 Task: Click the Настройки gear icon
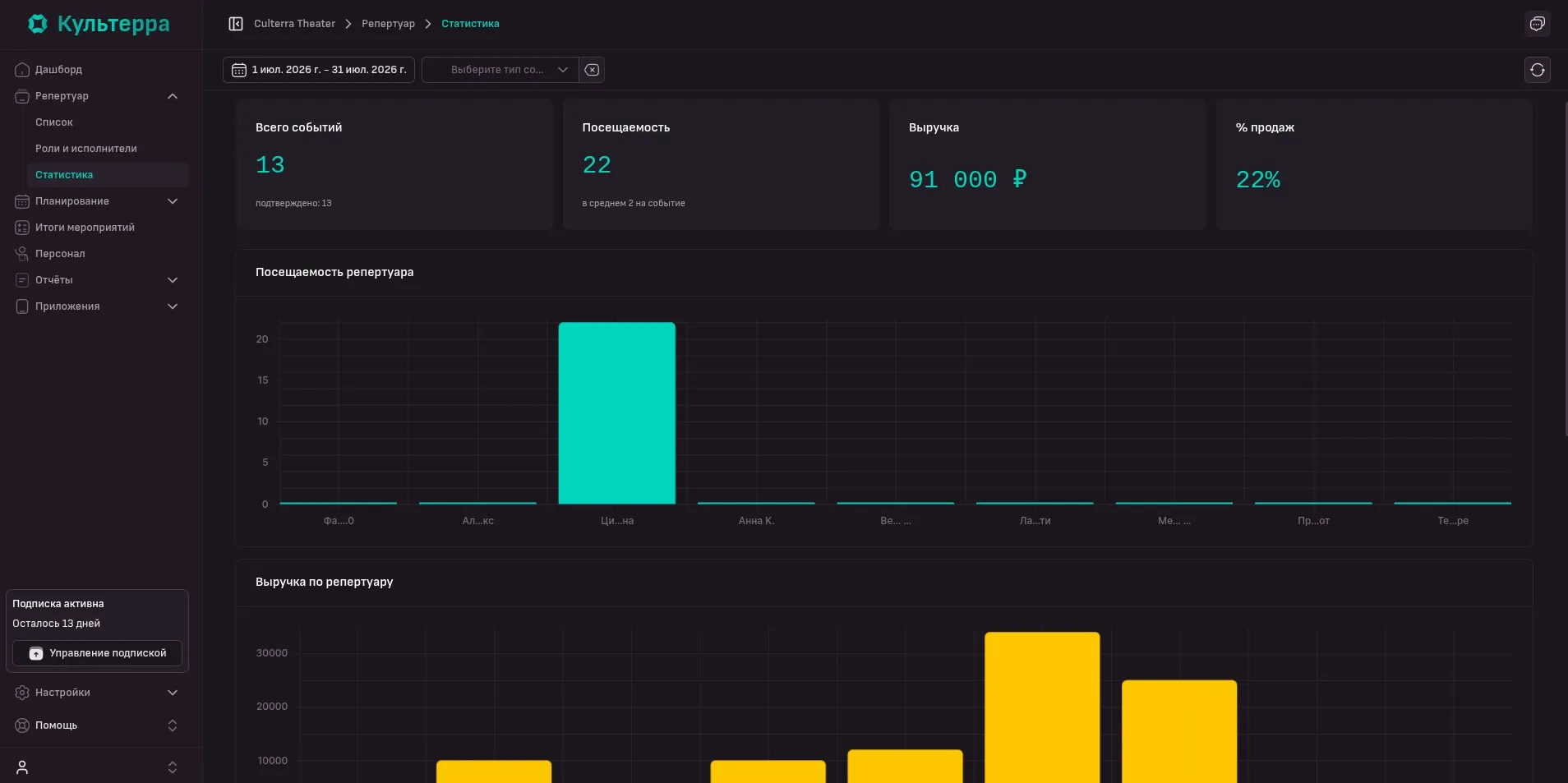pyautogui.click(x=22, y=693)
